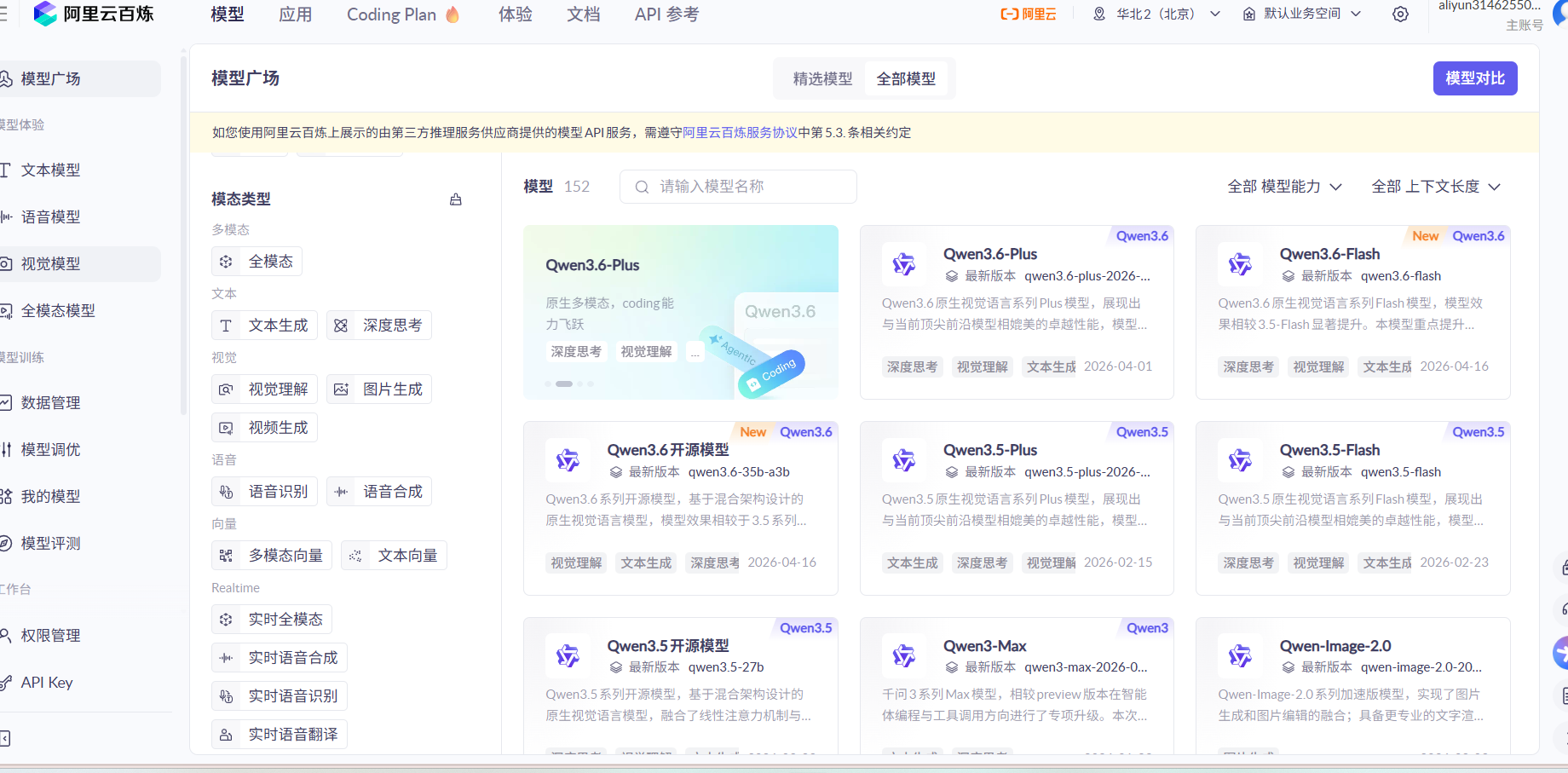This screenshot has height=773, width=1568.
Task: Click the location pin icon beside 华北2
Action: [x=1099, y=14]
